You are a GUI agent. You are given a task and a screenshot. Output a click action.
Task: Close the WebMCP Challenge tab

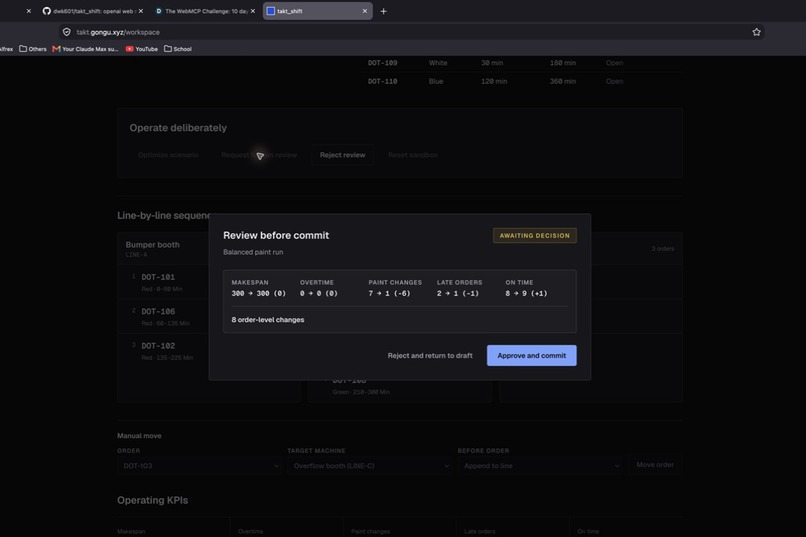pyautogui.click(x=252, y=11)
